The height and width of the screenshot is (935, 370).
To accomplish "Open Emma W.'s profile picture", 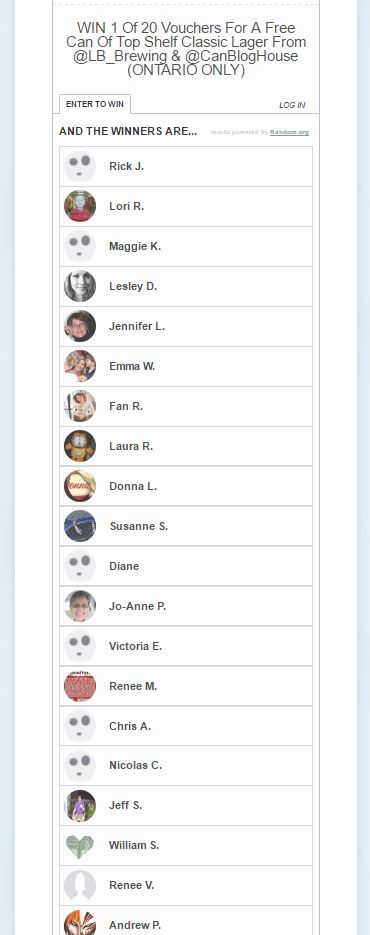I will coord(80,366).
